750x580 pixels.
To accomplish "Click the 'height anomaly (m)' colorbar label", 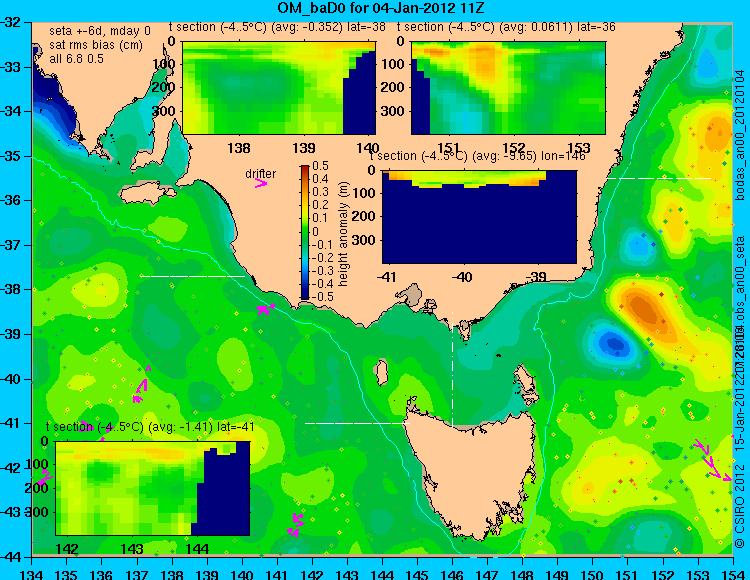I will point(343,233).
